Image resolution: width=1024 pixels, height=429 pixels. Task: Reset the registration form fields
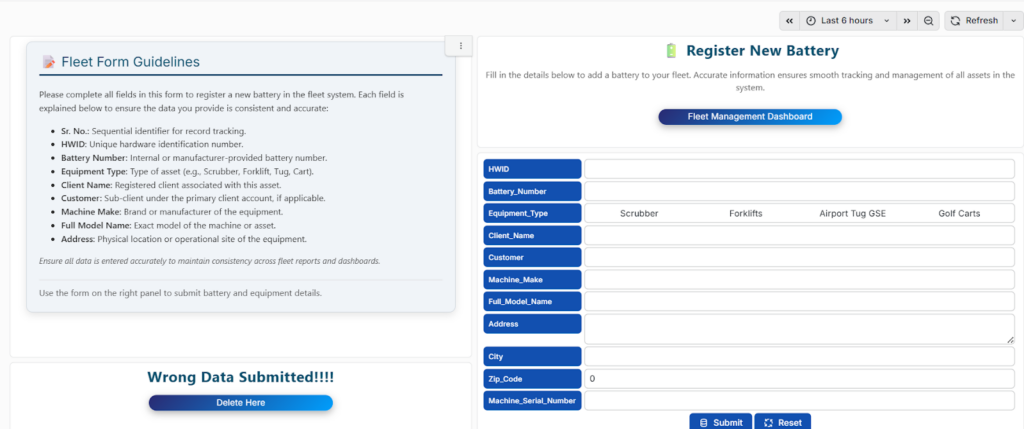coord(782,422)
